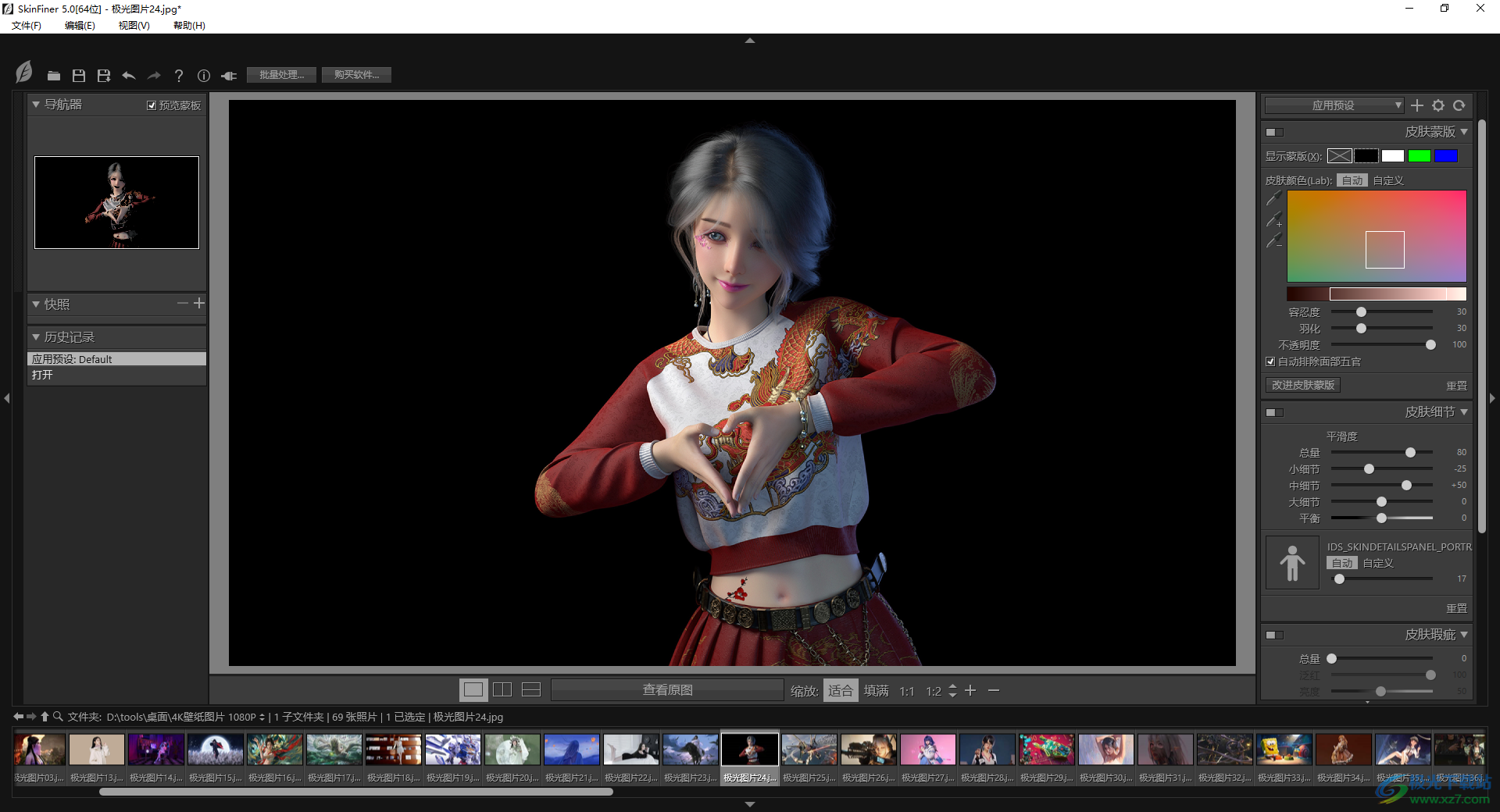Click the 查看原图 button
Screen dimensions: 1500x812
[x=668, y=690]
